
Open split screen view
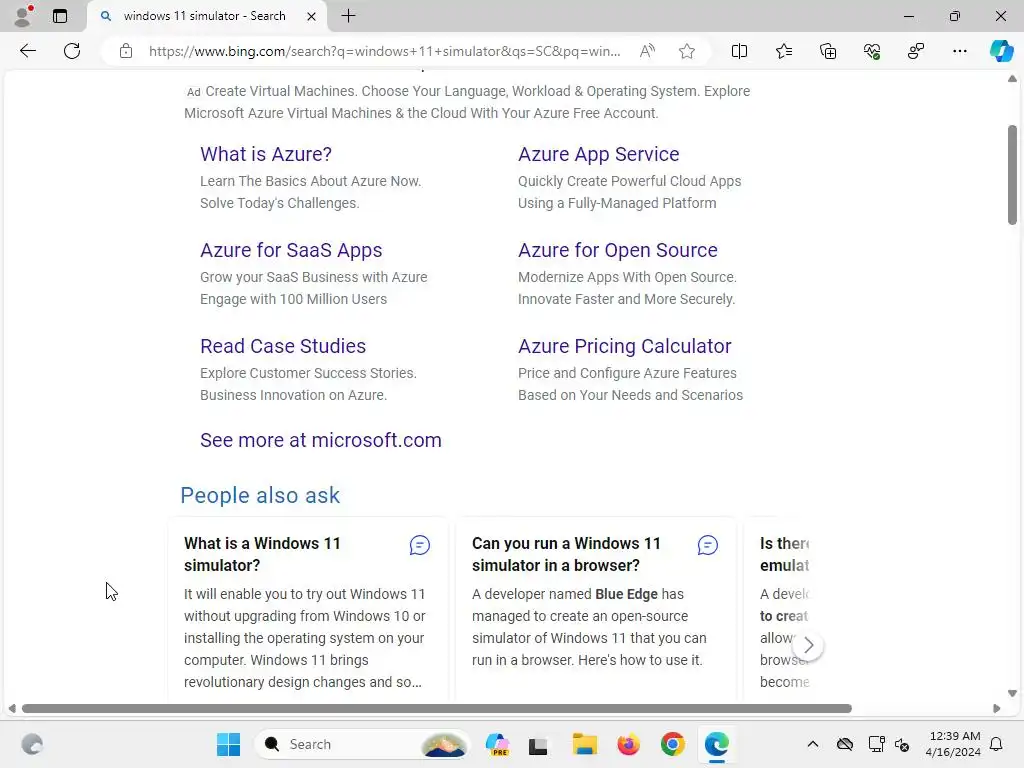(739, 51)
